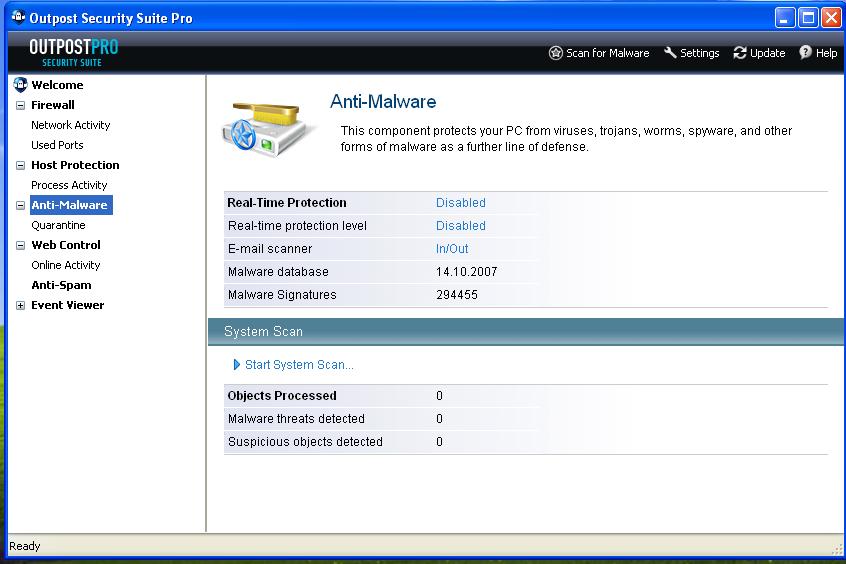This screenshot has width=846, height=564.
Task: Click the OutpostPro Security Suite logo
Action: click(73, 53)
